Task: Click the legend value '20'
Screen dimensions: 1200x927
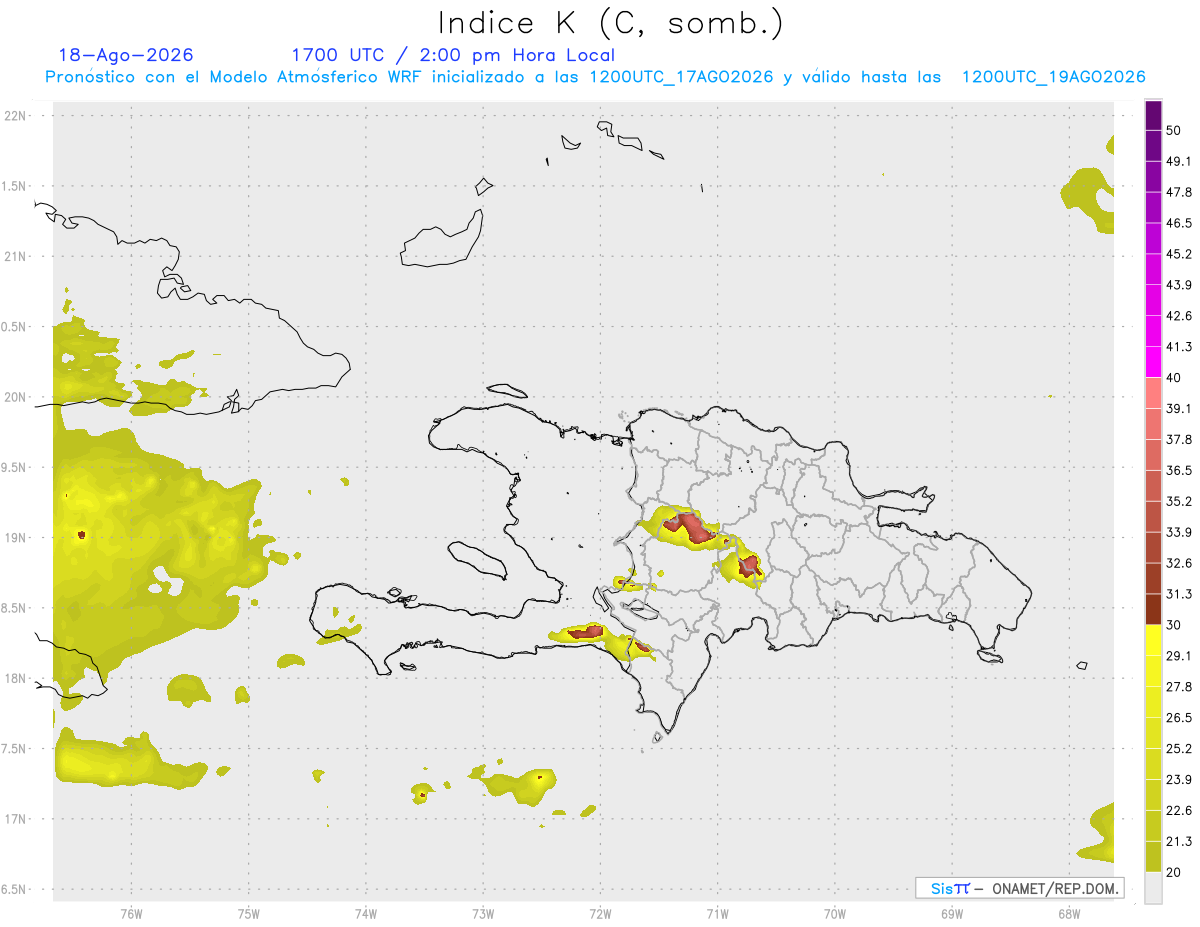Action: pyautogui.click(x=1174, y=872)
